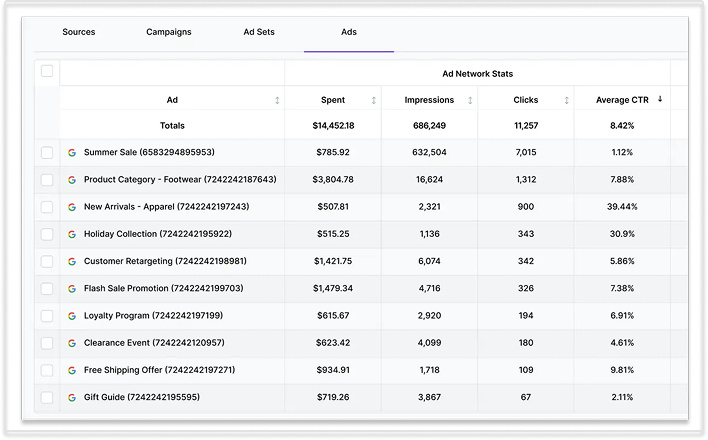Screen dimensions: 708x440
Task: Click the Totals row label
Action: click(172, 126)
